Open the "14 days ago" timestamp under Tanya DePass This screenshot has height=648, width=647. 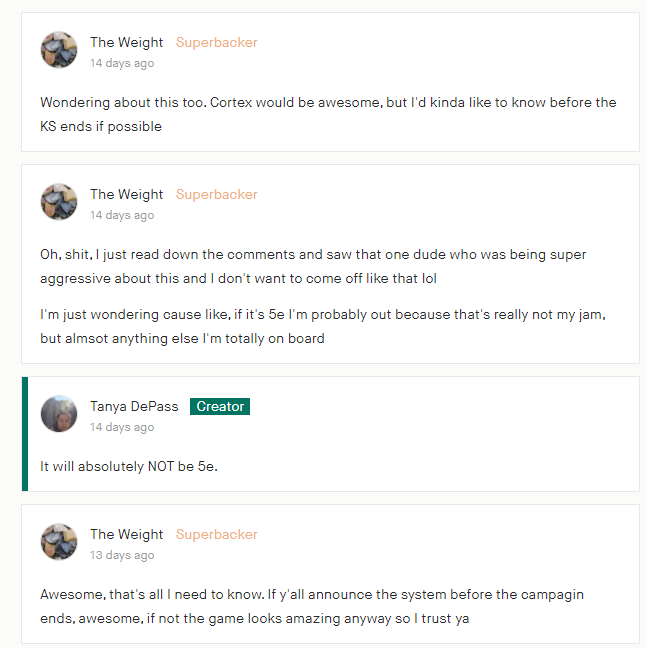[x=122, y=427]
